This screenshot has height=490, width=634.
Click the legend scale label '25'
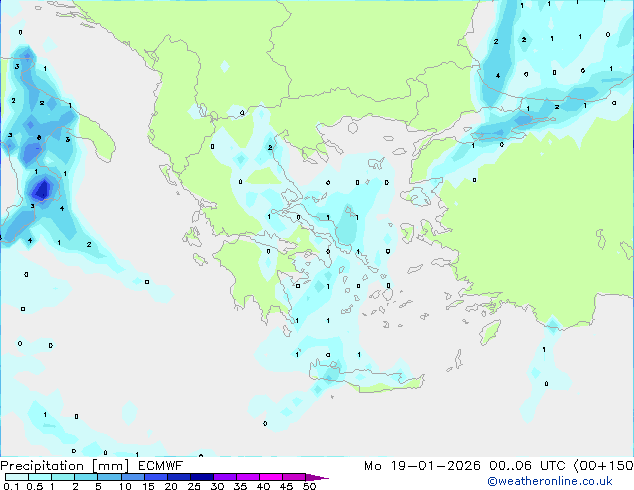tap(194, 486)
